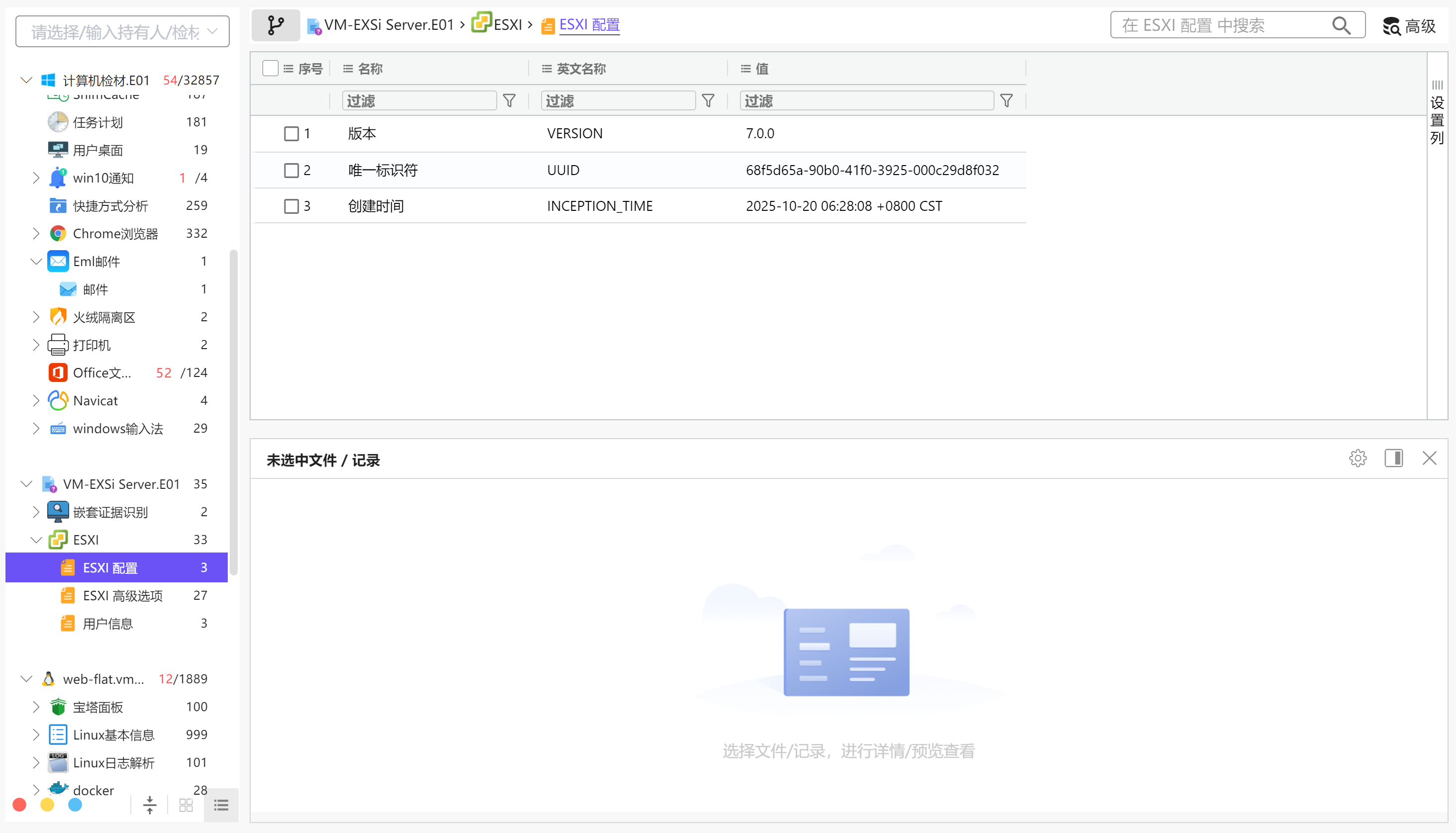The height and width of the screenshot is (833, 1456).
Task: Collapse the ESXI tree node
Action: click(36, 540)
